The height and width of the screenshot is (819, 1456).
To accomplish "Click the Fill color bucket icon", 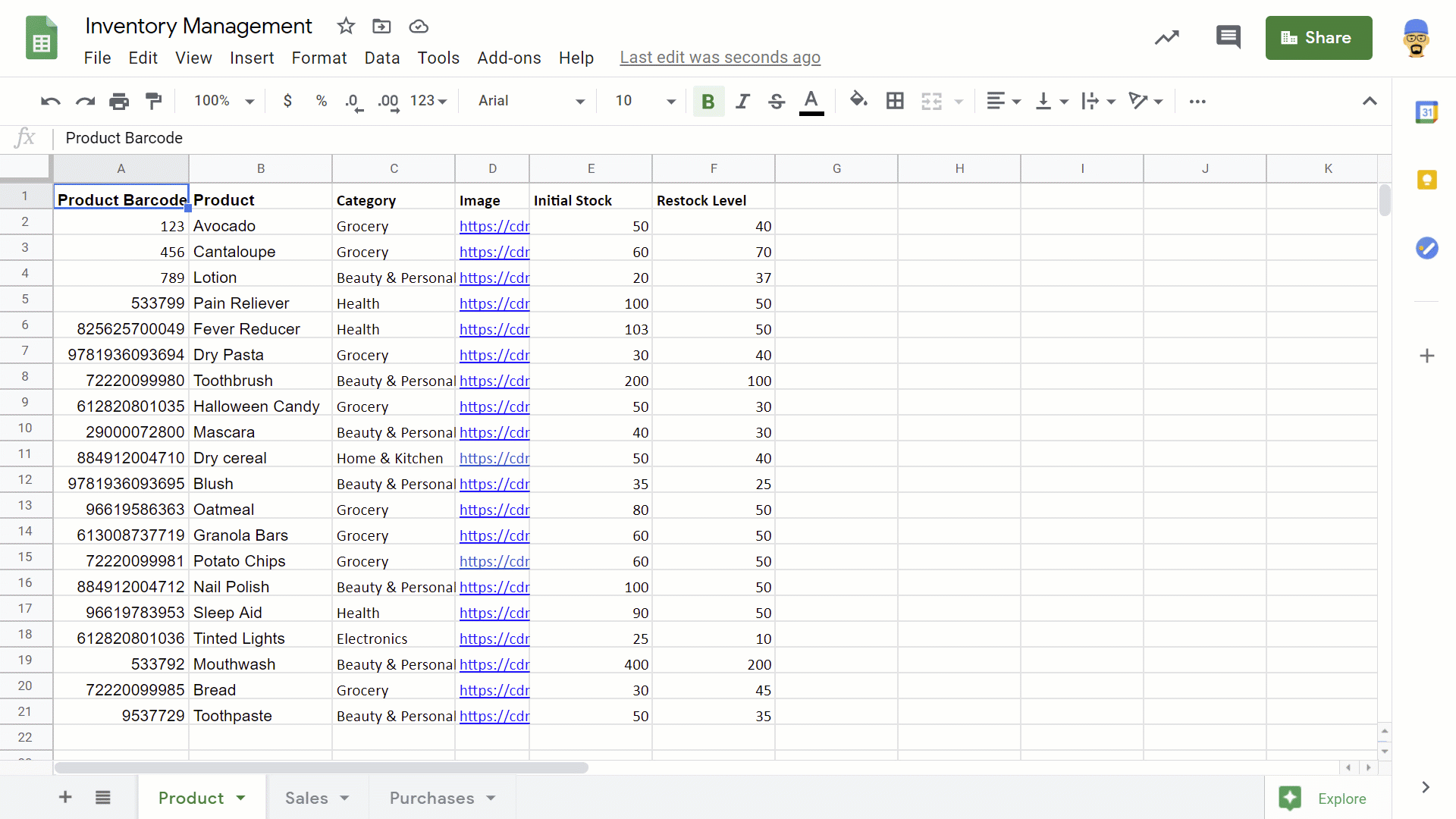I will coord(857,100).
